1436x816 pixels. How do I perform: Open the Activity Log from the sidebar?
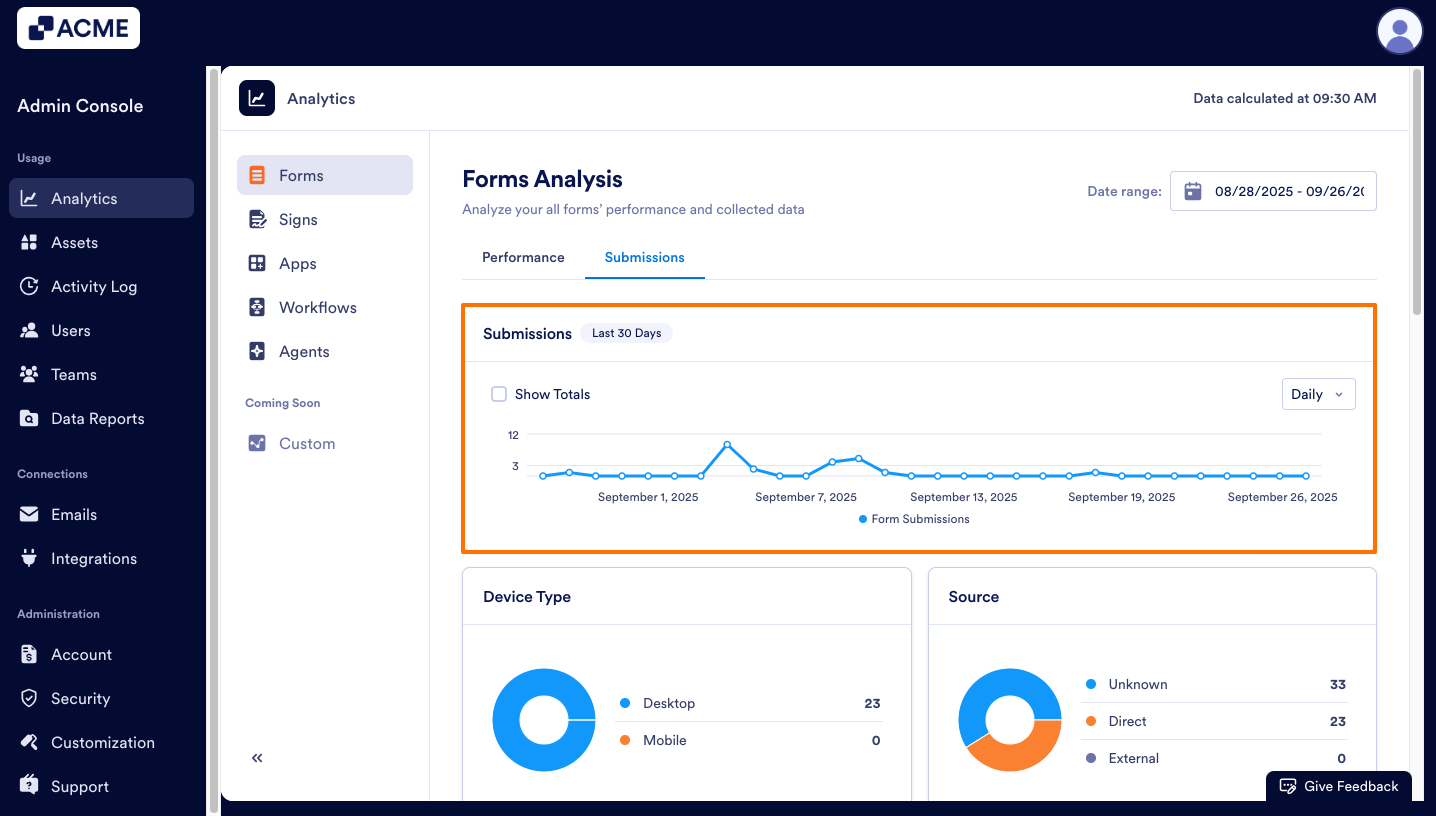pyautogui.click(x=95, y=286)
